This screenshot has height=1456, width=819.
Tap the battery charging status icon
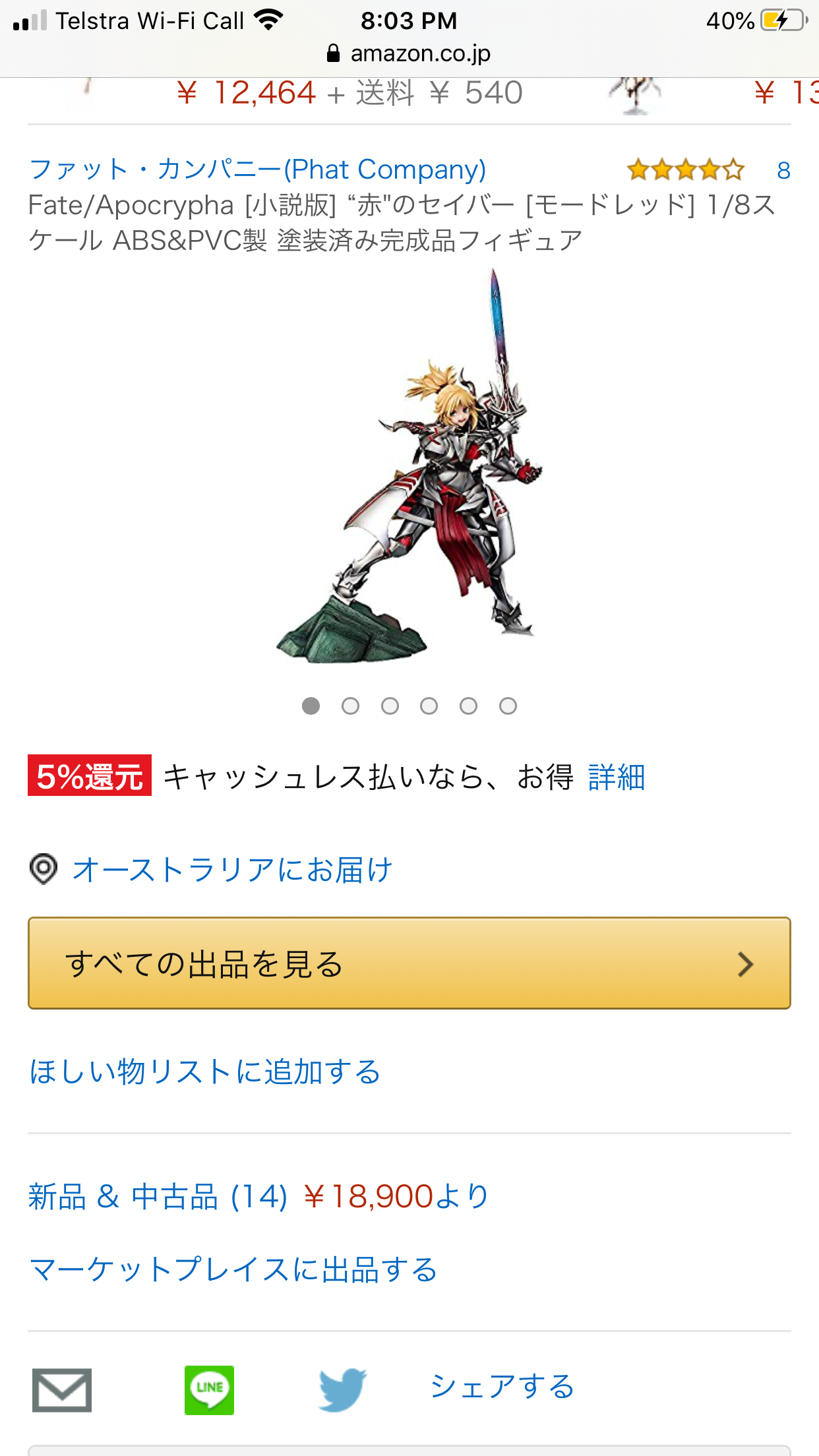[x=784, y=20]
